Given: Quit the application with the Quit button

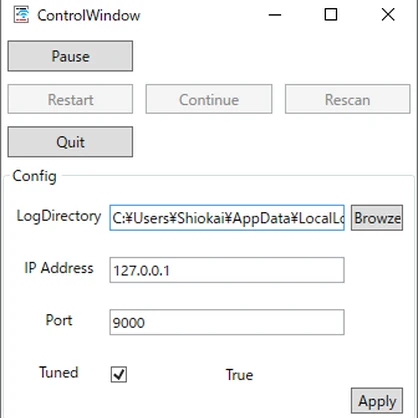Looking at the screenshot, I should [x=70, y=142].
